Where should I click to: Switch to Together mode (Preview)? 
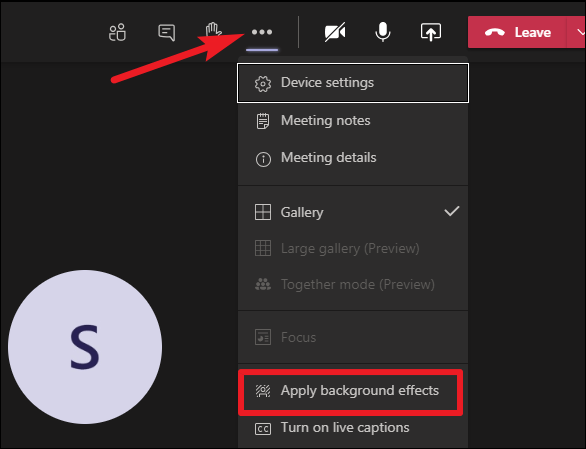point(353,285)
